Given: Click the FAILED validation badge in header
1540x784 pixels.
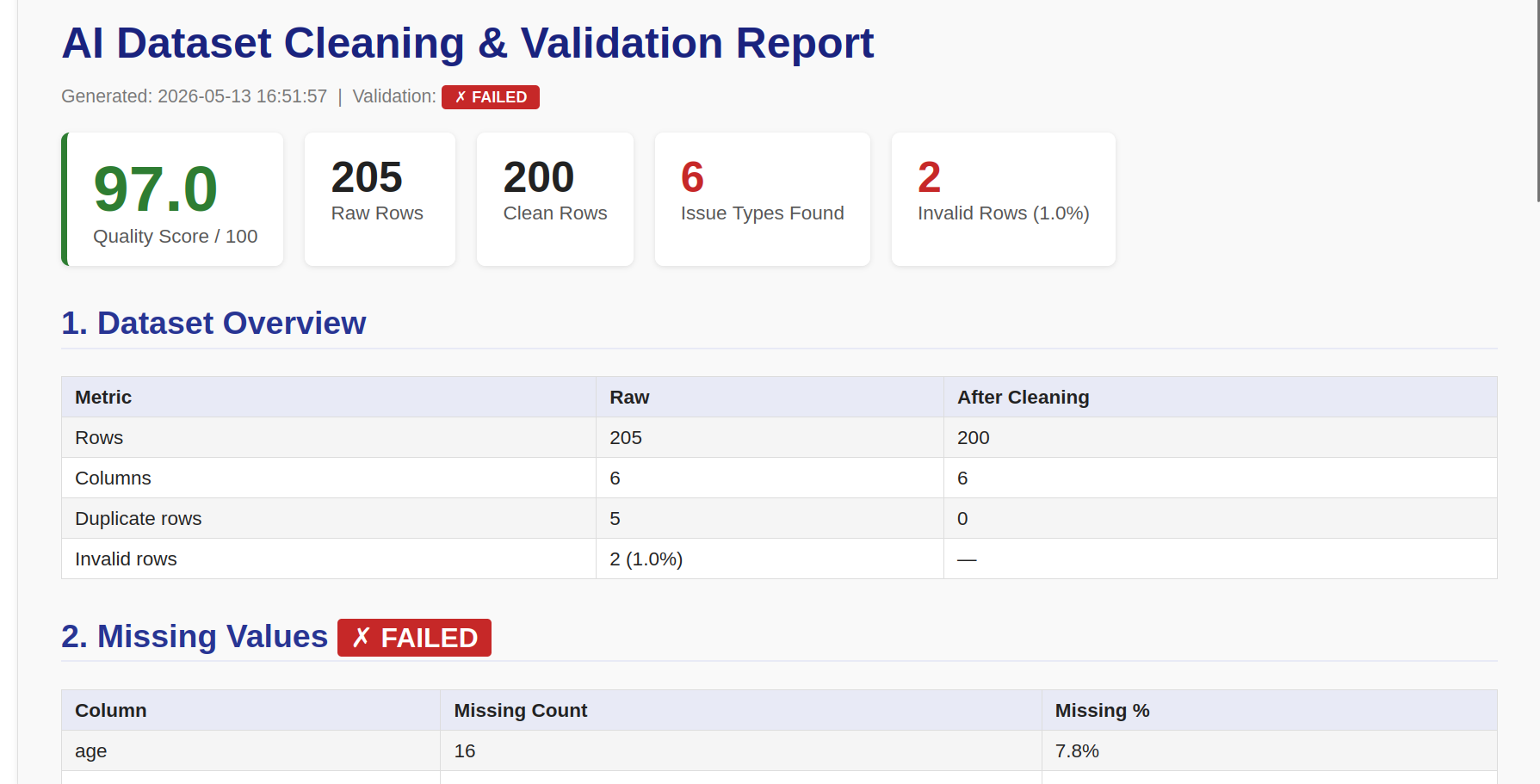Looking at the screenshot, I should (491, 97).
